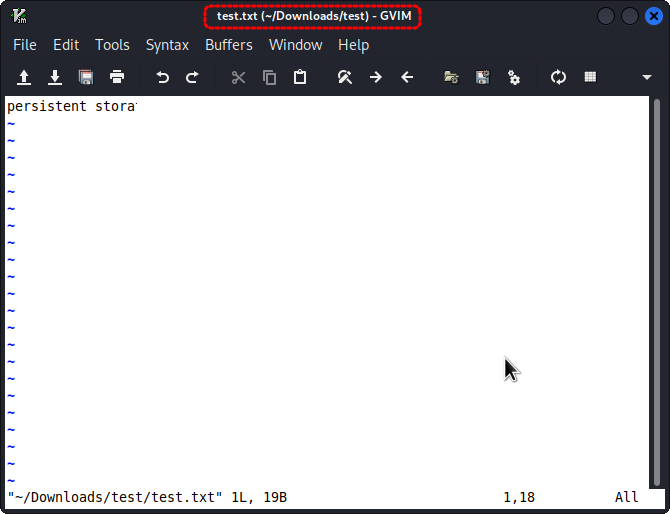670x514 pixels.
Task: Click the Paste clipboard icon
Action: coord(300,77)
